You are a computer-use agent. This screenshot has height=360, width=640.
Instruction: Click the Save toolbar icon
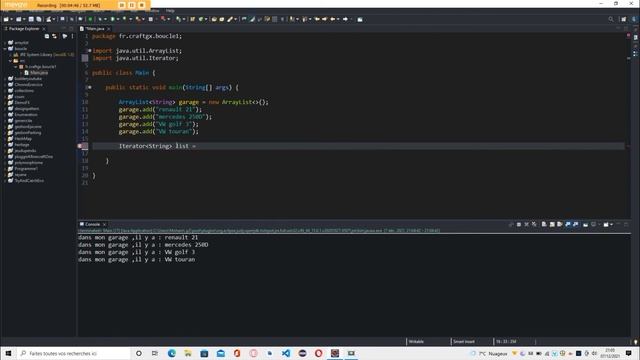[31, 19]
